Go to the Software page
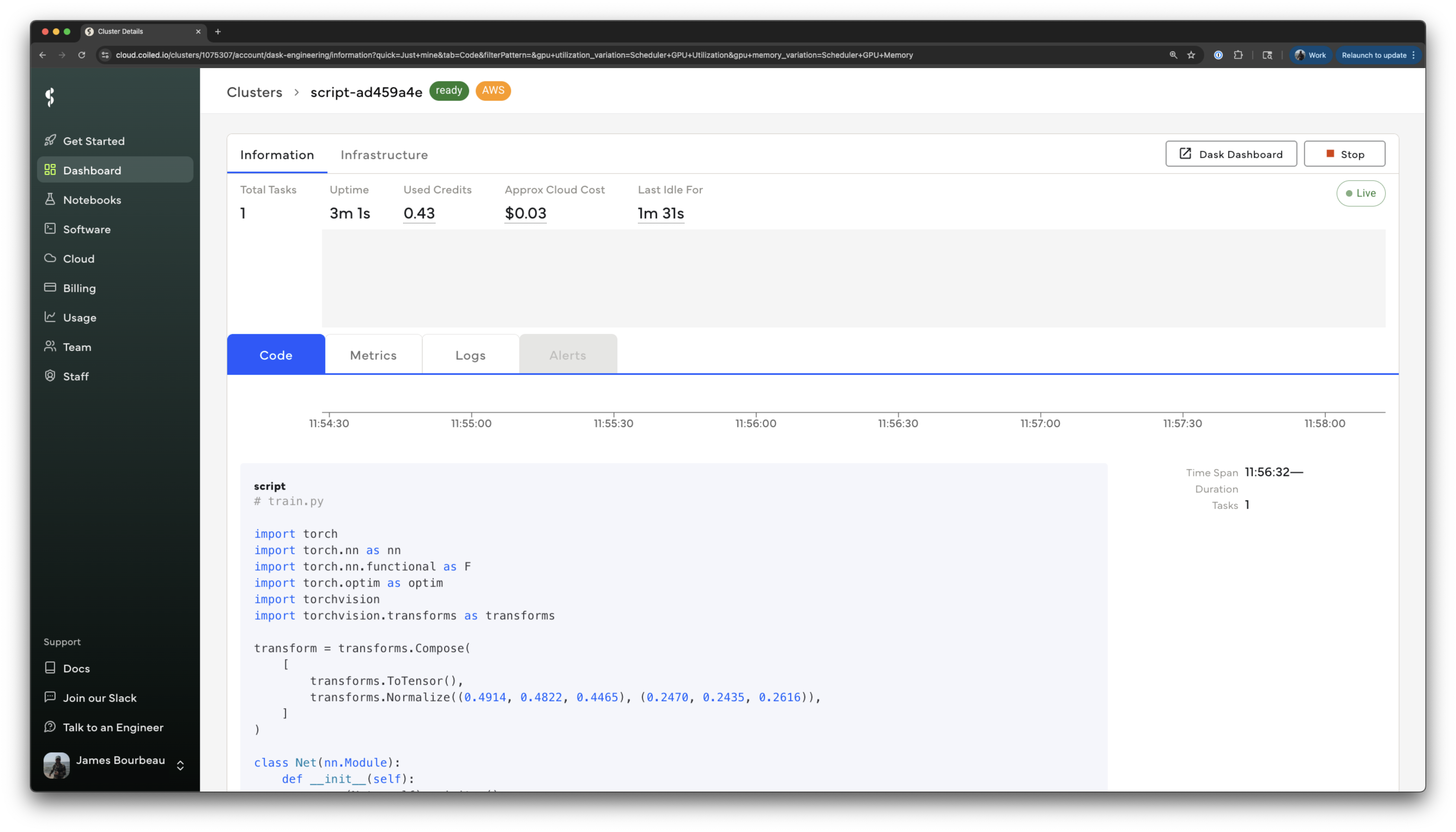Viewport: 1456px width, 832px height. (x=115, y=229)
